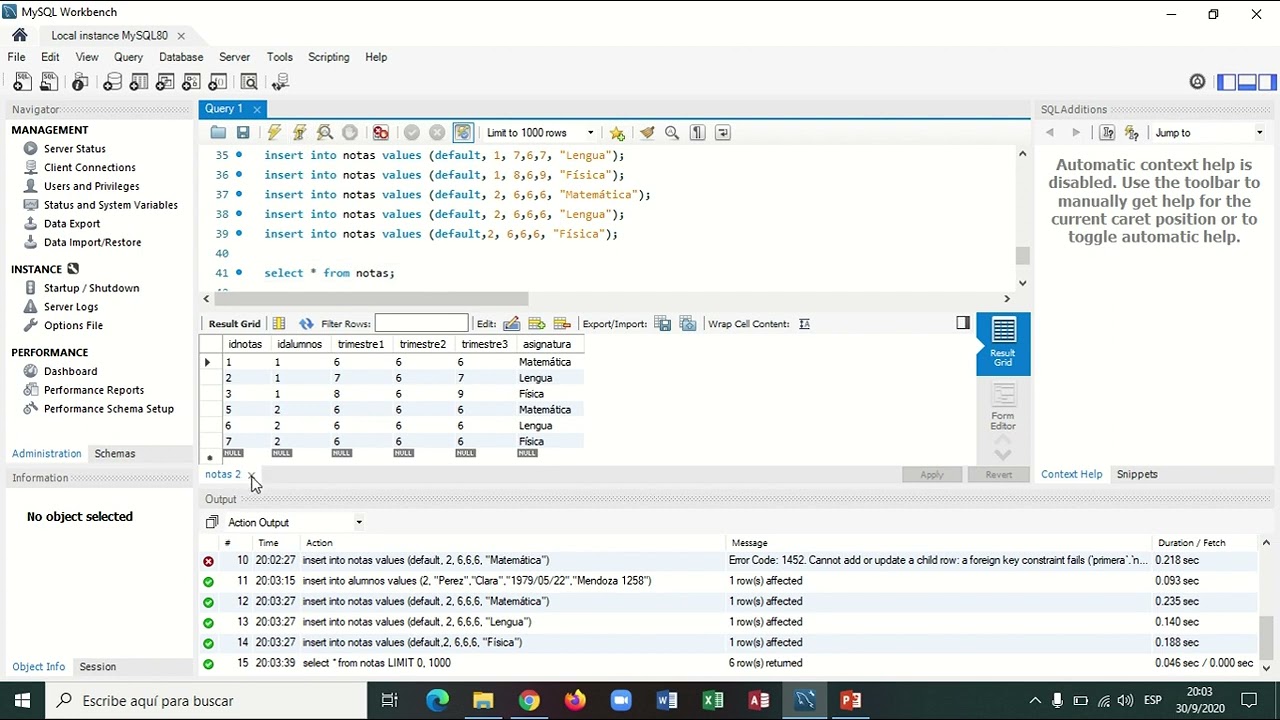
Task: Stop query execution hand icon
Action: pos(349,132)
